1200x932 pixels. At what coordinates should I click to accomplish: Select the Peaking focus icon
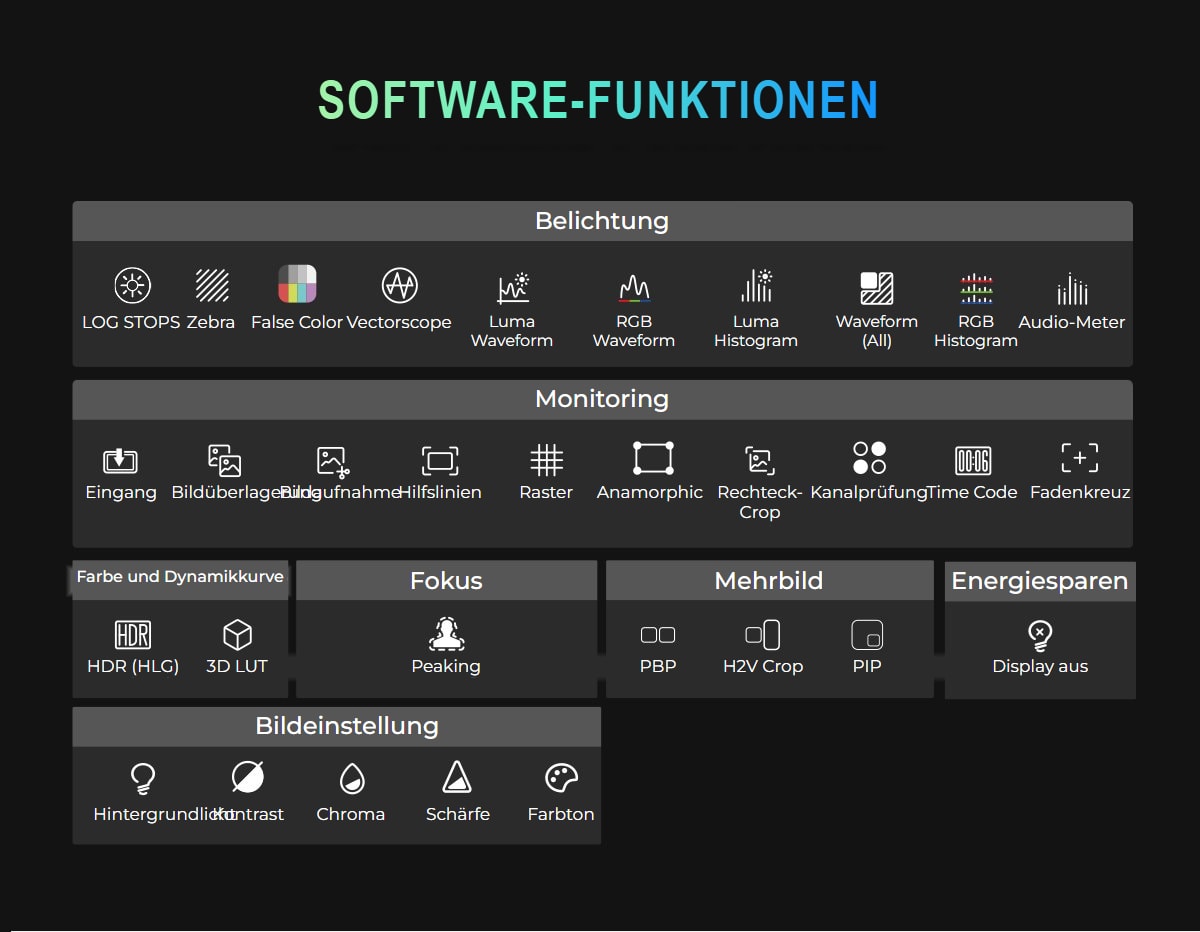(x=446, y=634)
